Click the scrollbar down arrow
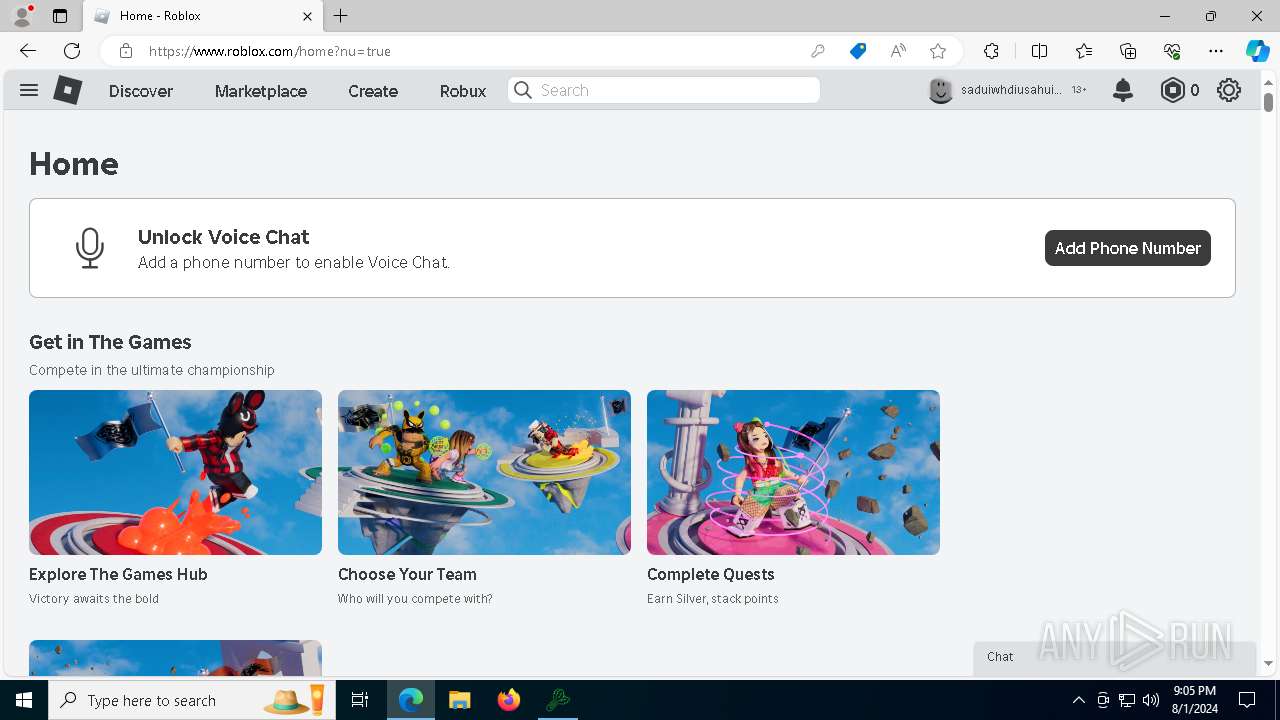Screen dimensions: 1280x720 point(1268,663)
